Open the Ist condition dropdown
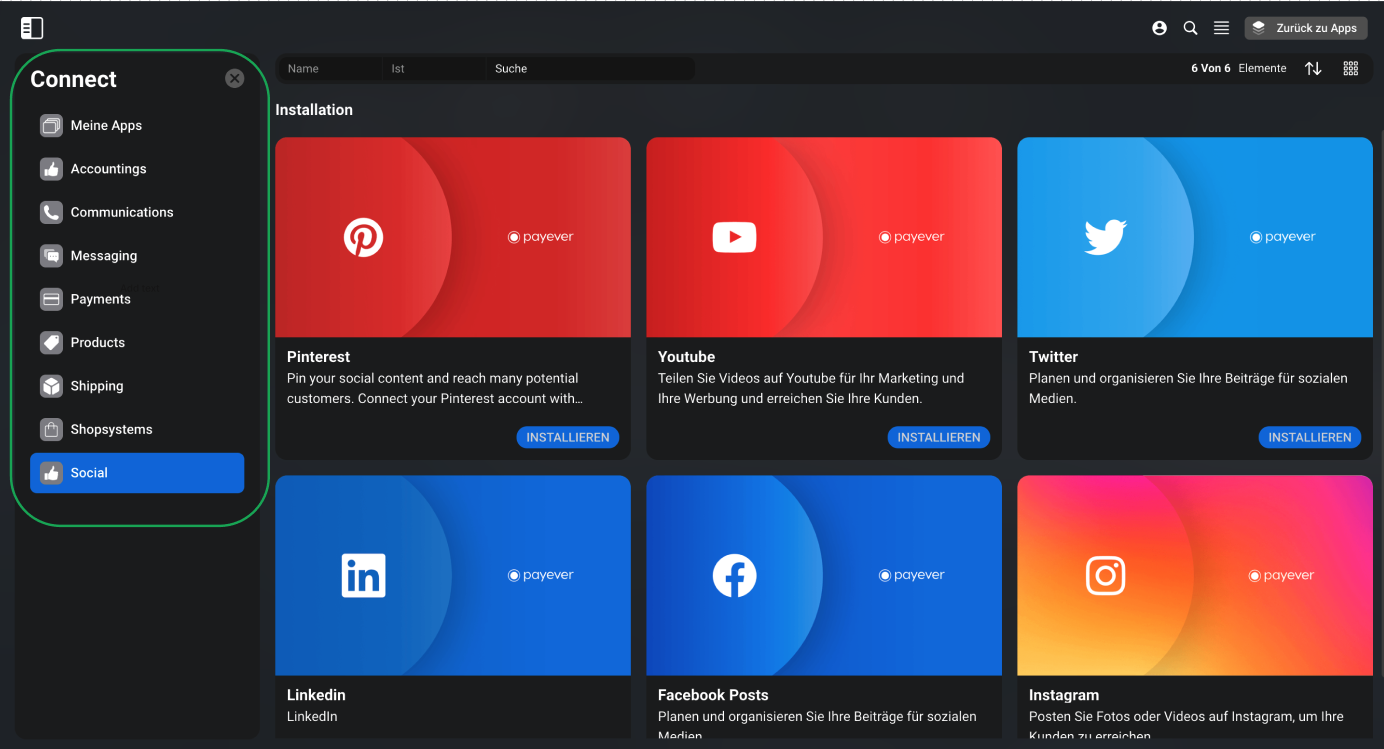Screen dimensions: 1384x749 (434, 69)
